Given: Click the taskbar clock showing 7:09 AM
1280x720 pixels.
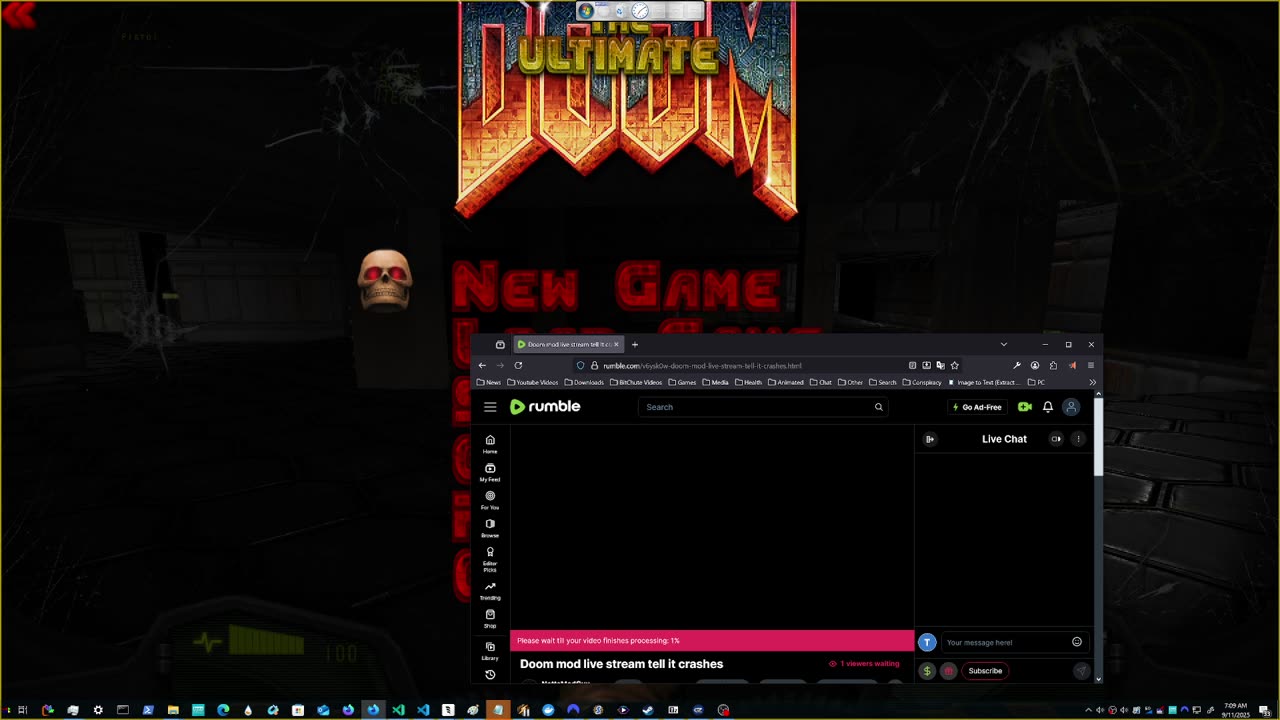Looking at the screenshot, I should tap(1236, 710).
